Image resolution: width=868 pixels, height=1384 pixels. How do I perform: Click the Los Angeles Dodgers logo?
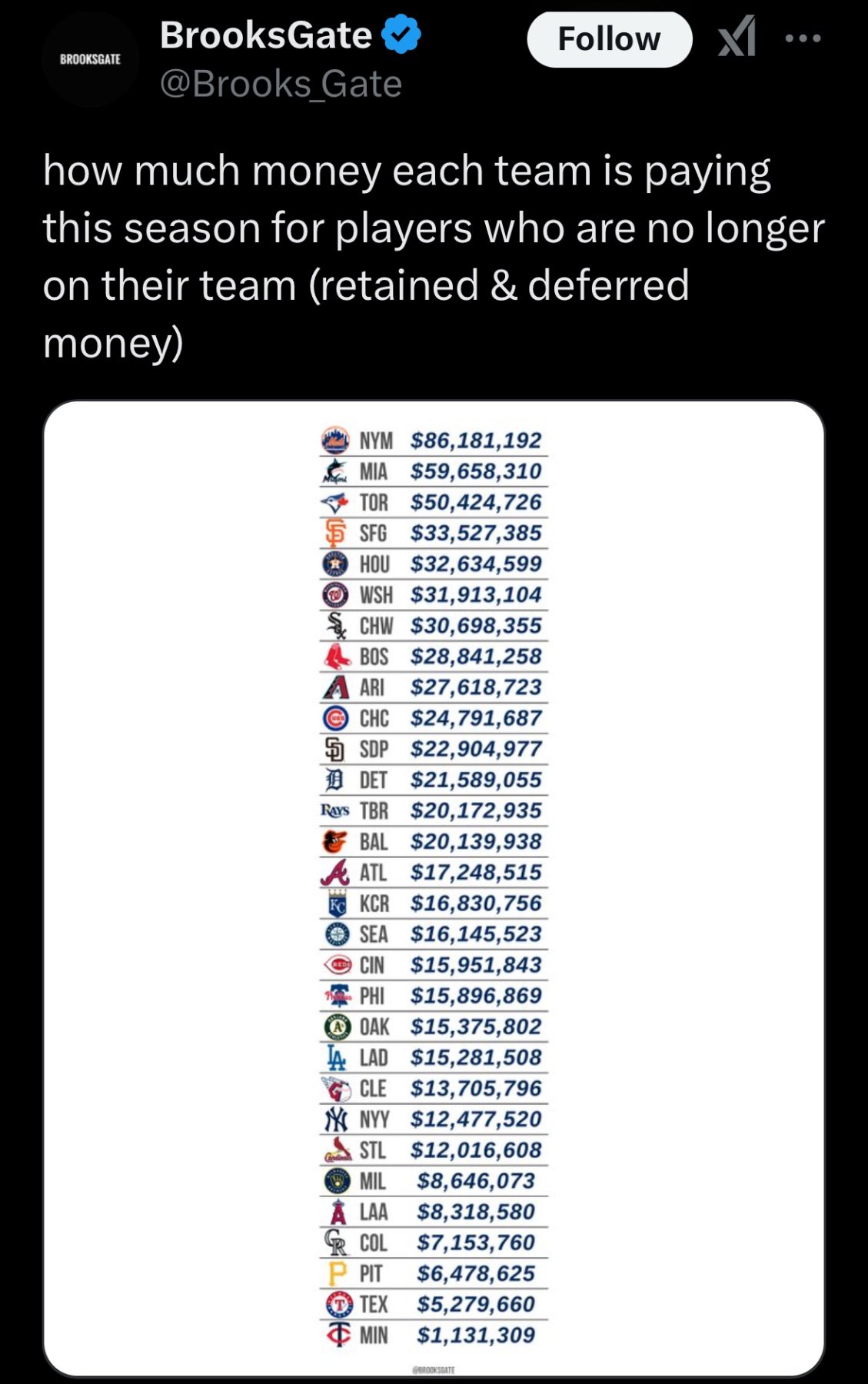(x=335, y=1057)
